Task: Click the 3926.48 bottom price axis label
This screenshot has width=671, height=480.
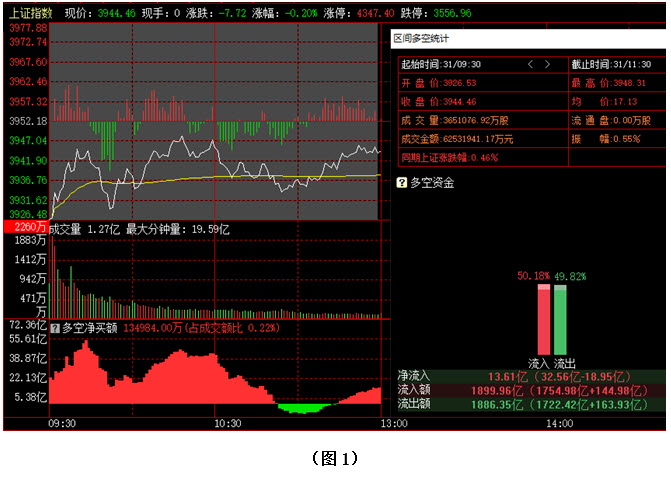Action: tap(28, 214)
